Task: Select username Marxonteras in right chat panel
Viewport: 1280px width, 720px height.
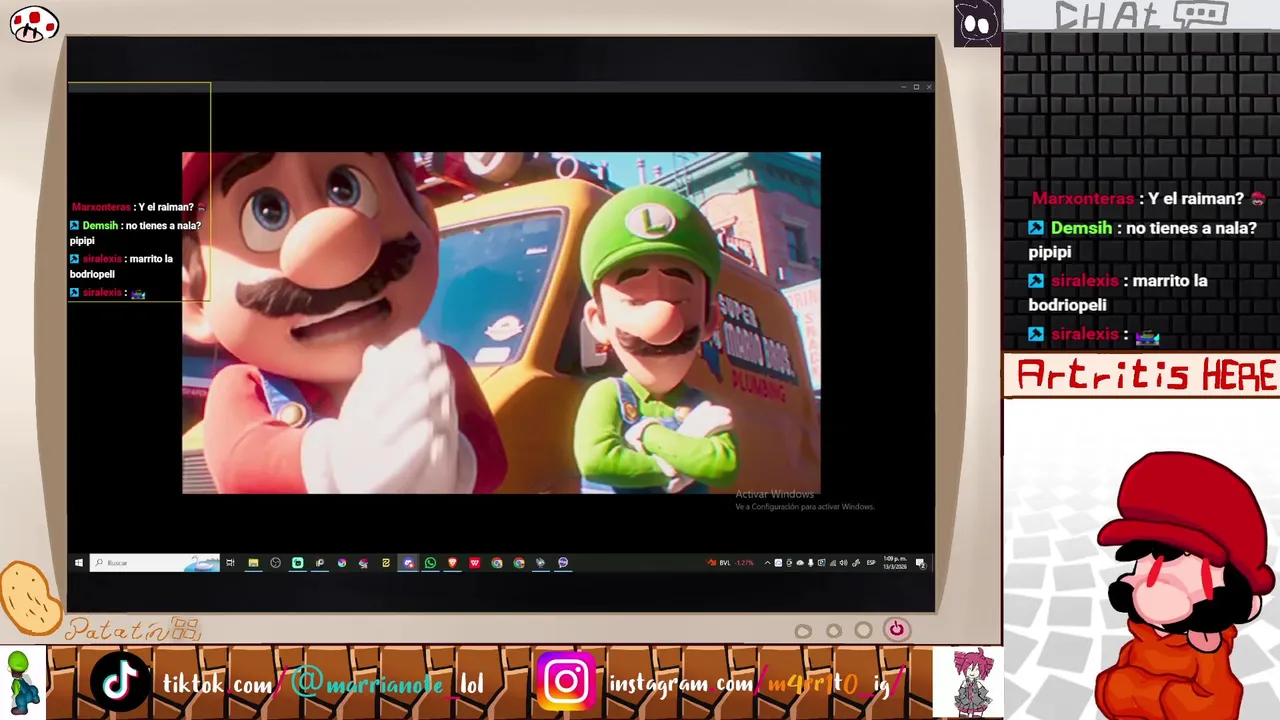Action: (1083, 199)
